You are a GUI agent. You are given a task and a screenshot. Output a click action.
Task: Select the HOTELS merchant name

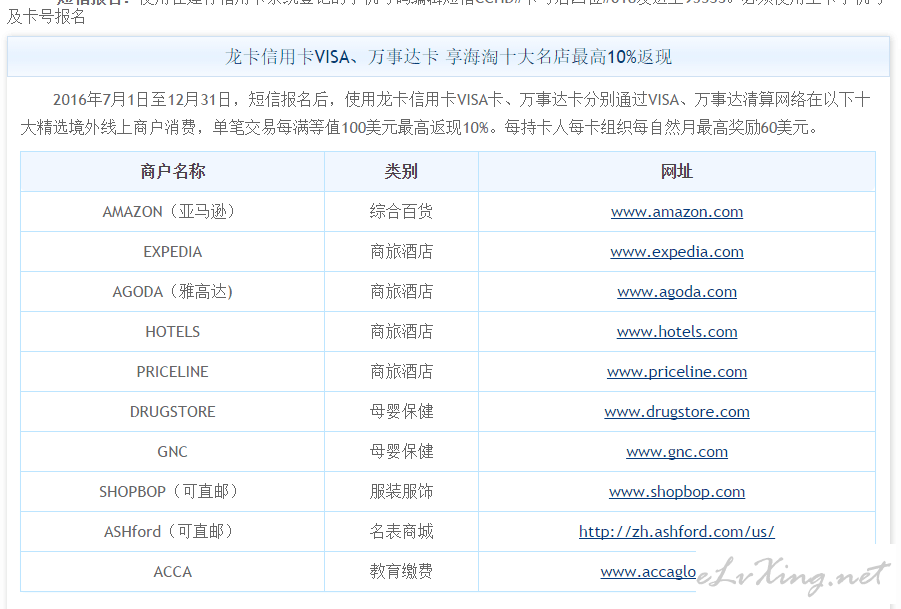click(172, 332)
